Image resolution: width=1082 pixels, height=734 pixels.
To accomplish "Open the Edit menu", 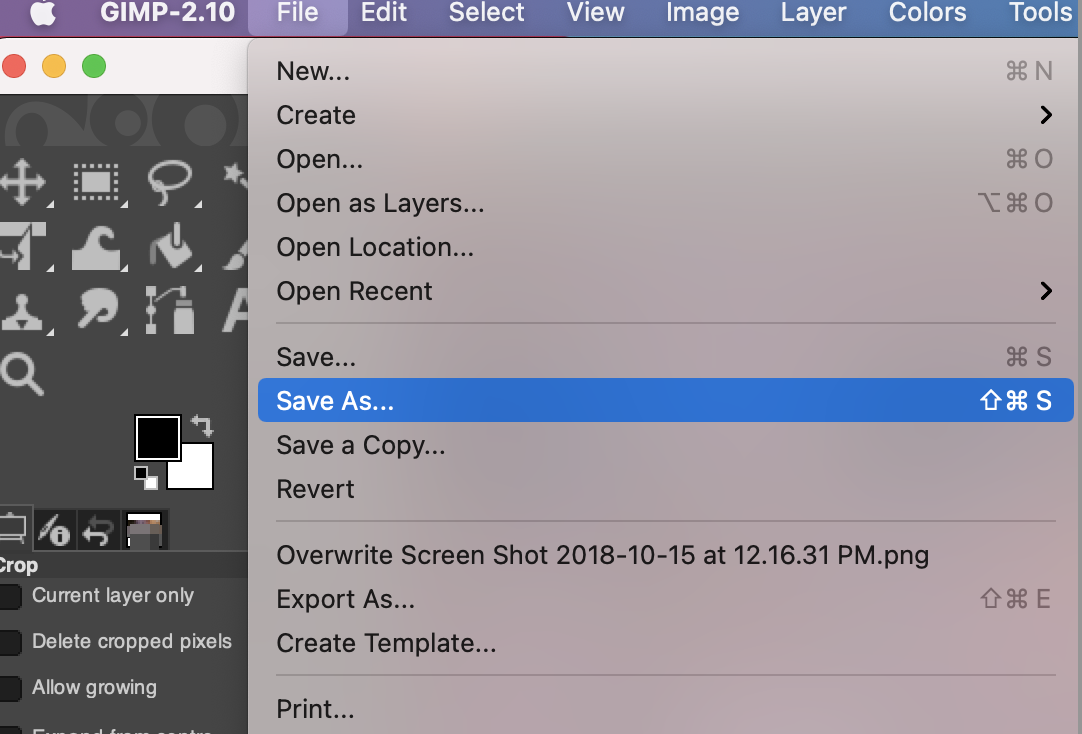I will click(384, 12).
